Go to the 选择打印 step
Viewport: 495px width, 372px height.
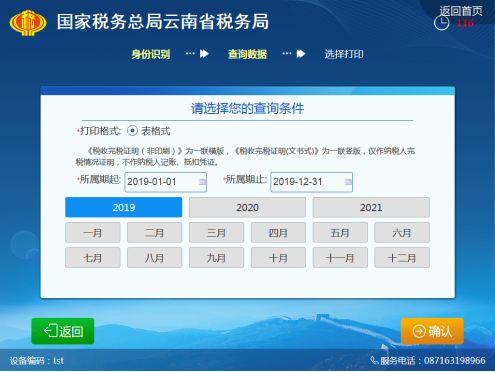click(x=344, y=54)
